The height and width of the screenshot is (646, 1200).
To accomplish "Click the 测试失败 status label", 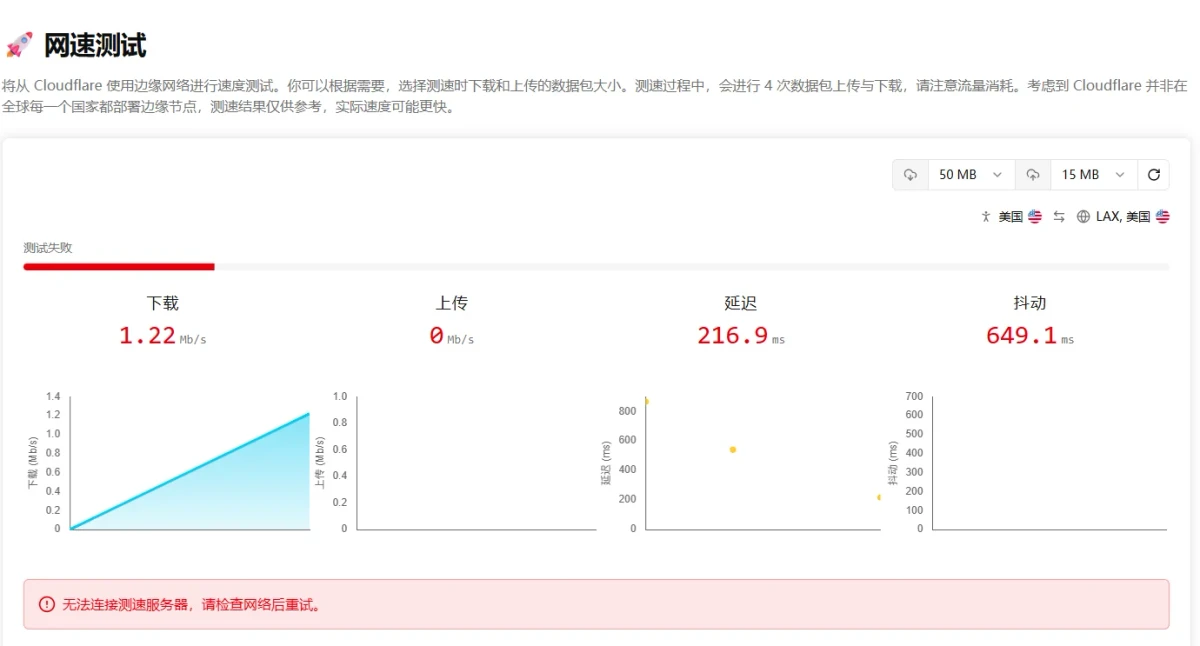I will click(48, 248).
